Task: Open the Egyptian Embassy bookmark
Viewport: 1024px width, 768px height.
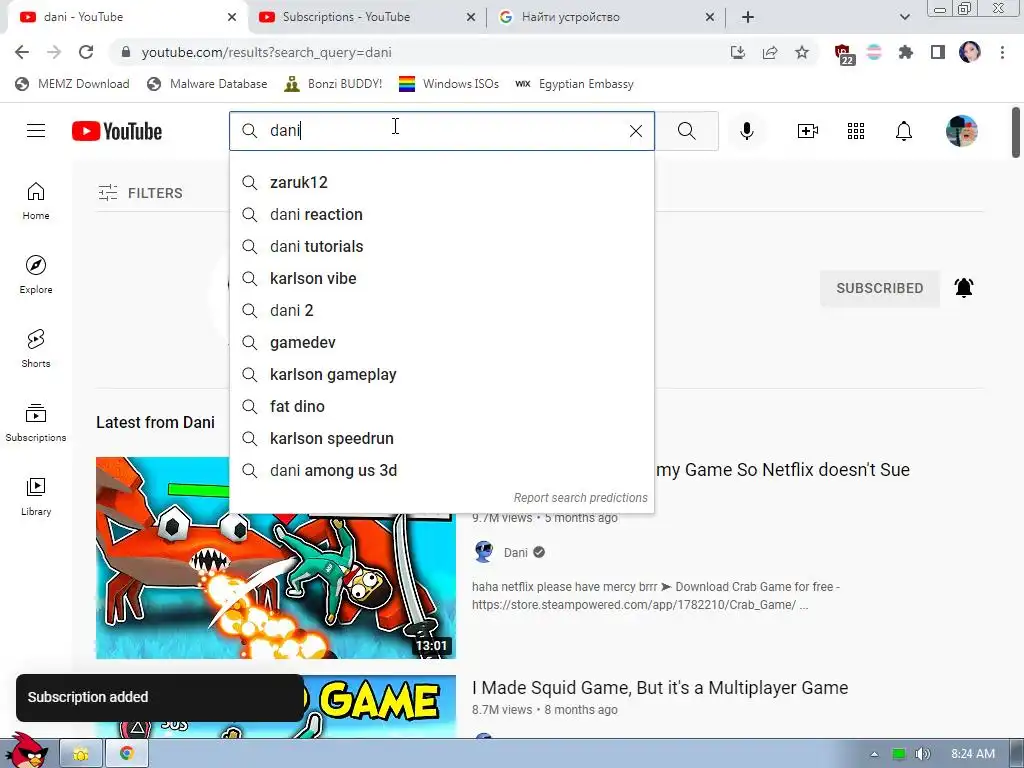Action: tap(575, 84)
